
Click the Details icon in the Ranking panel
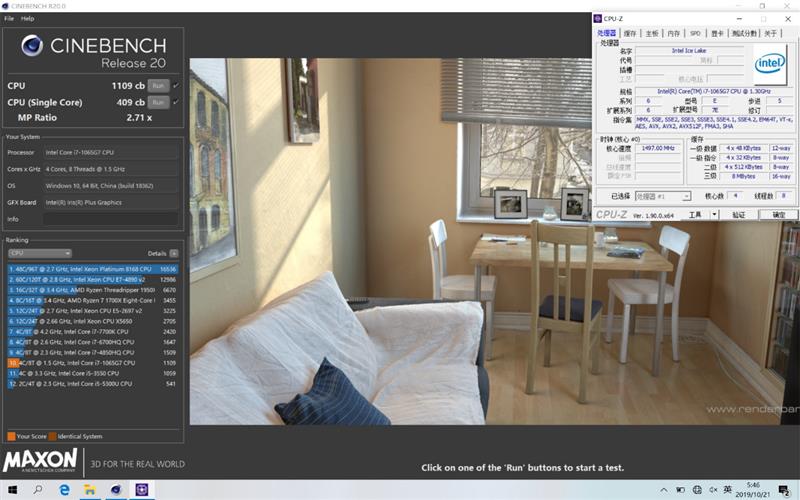[174, 253]
